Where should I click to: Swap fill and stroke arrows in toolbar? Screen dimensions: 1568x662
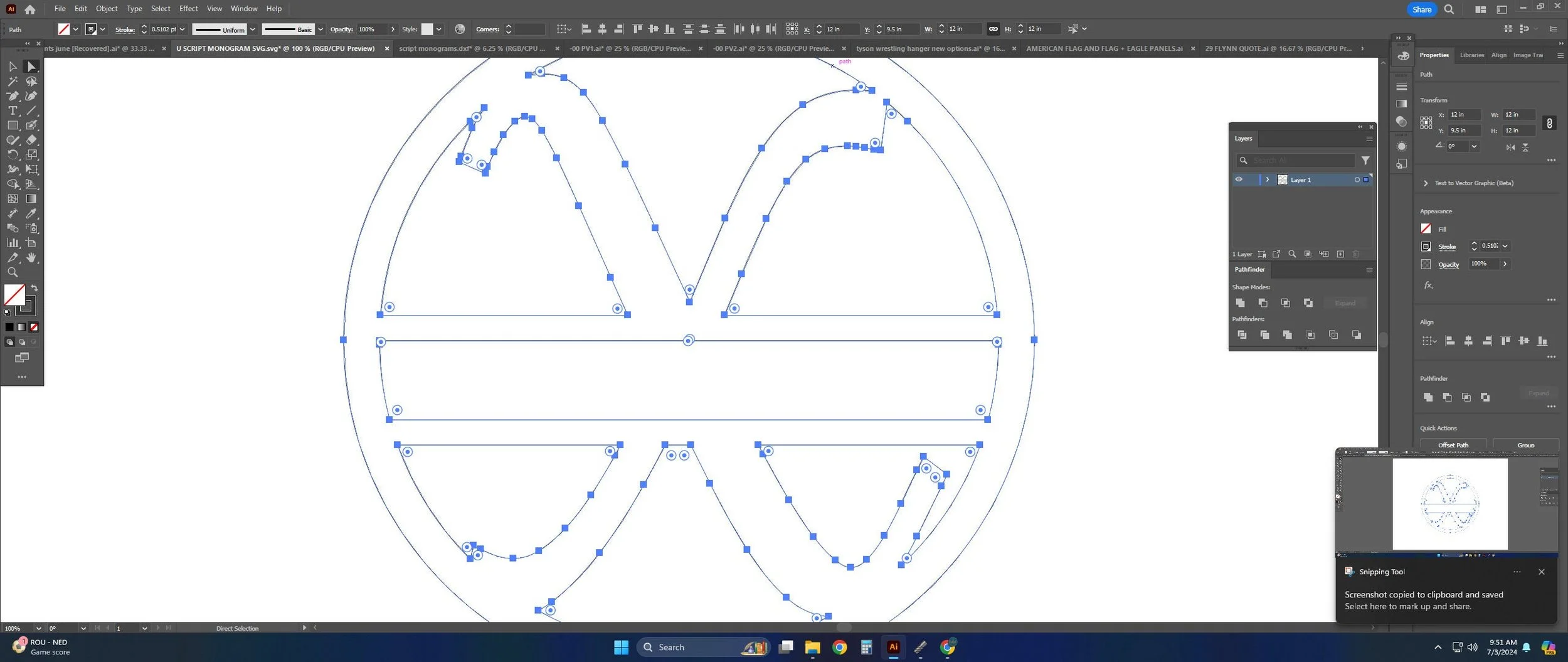coord(34,288)
